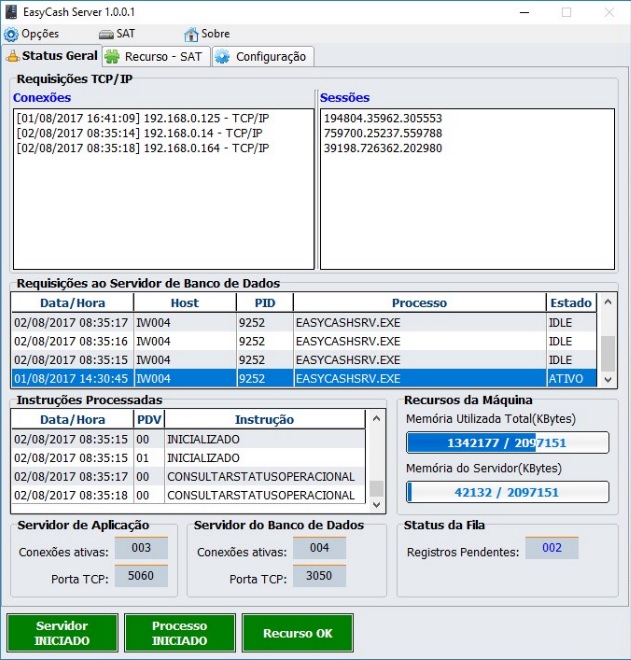Click the Instruções Processadas vertical scrollbar

(376, 460)
